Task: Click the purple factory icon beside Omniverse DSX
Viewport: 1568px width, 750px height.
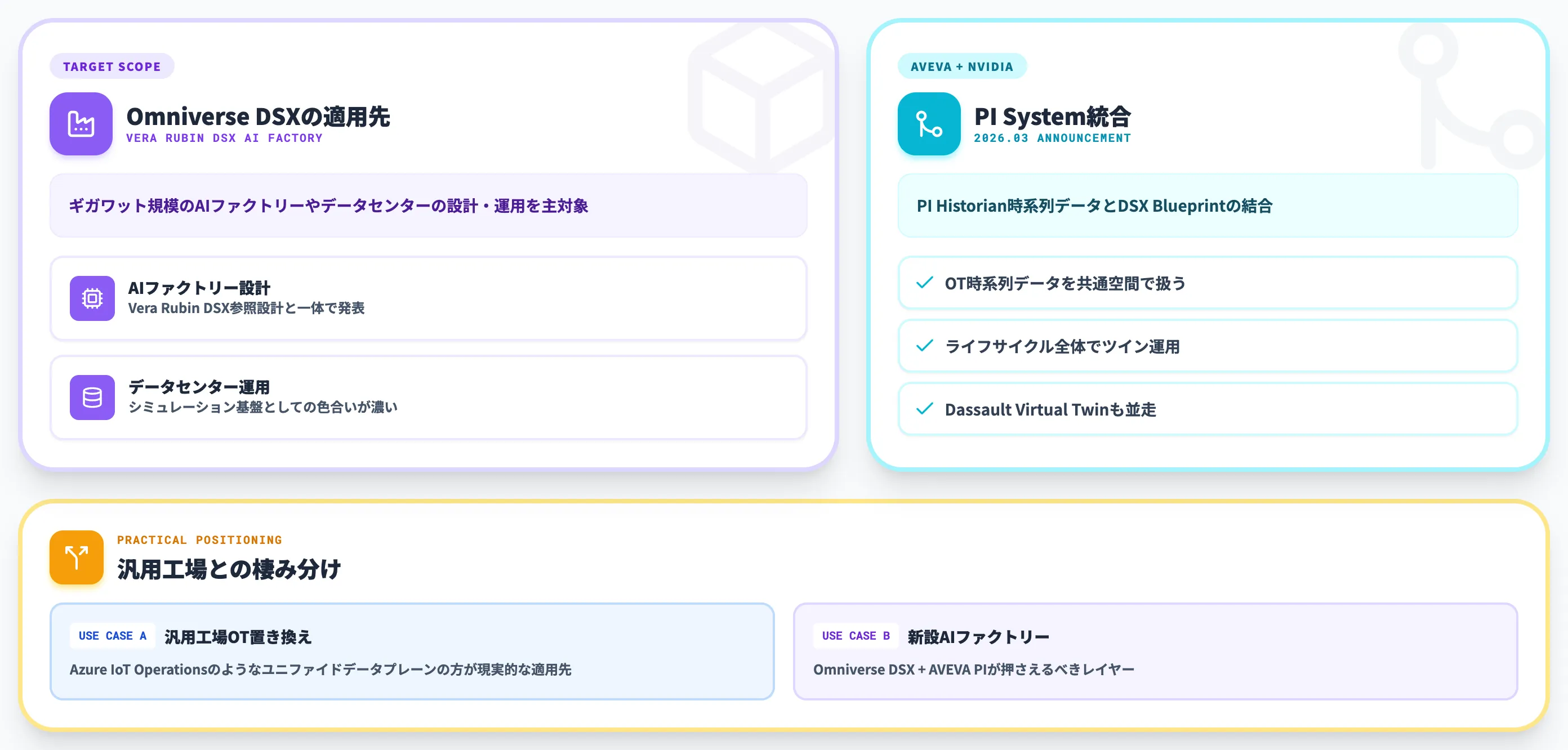Action: pos(81,123)
